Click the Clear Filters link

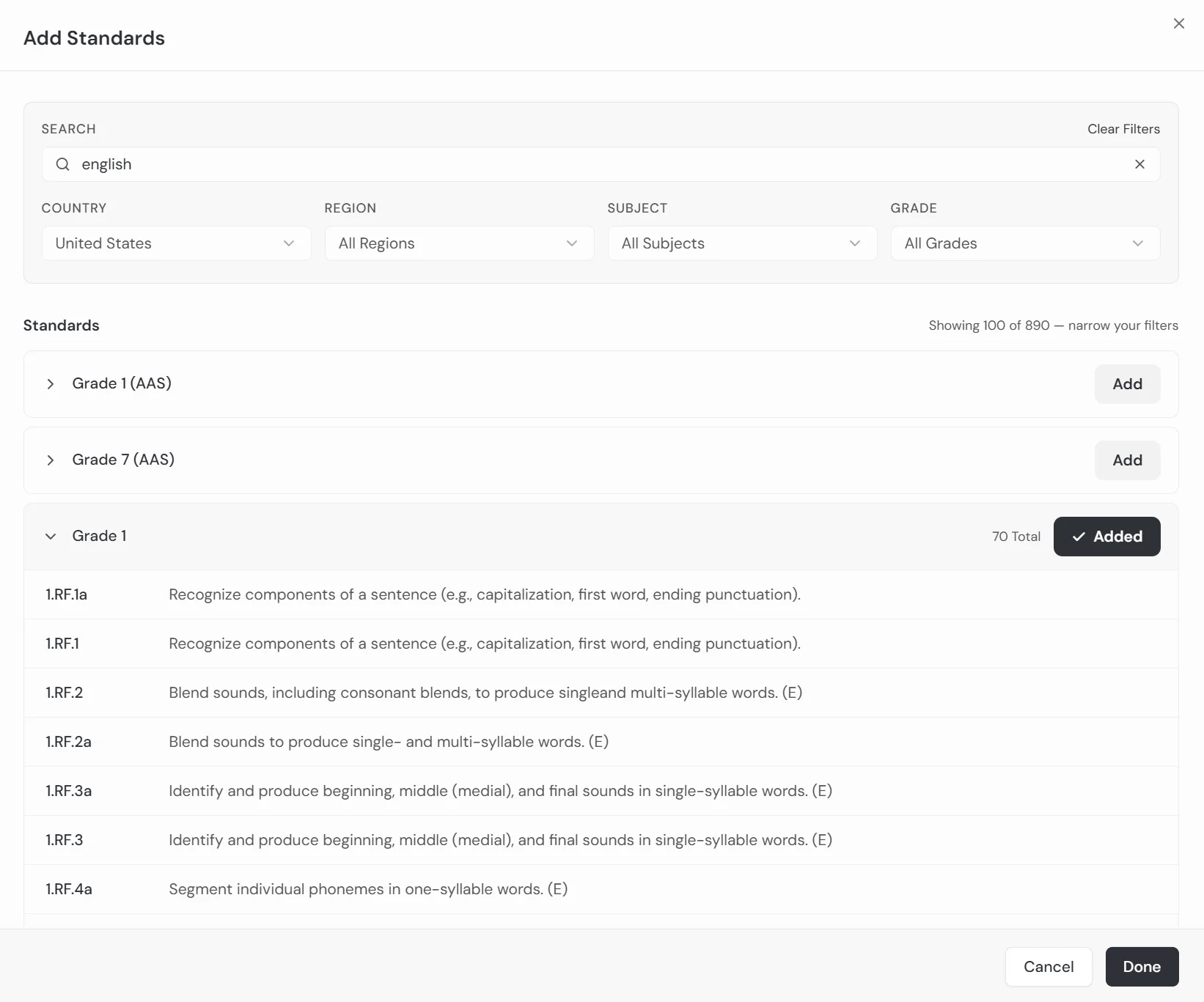click(x=1123, y=128)
